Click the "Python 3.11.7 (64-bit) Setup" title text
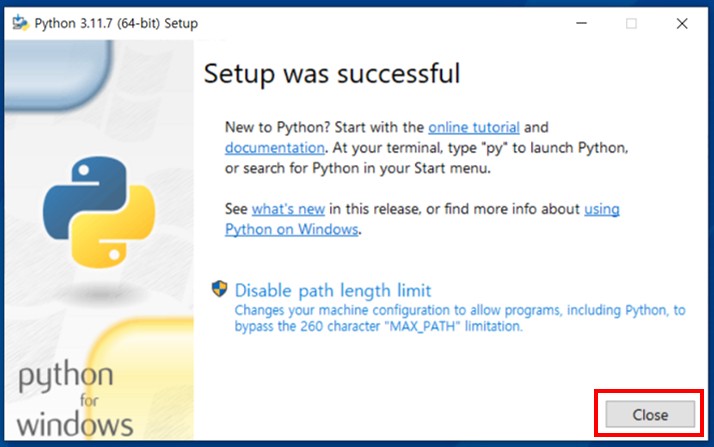This screenshot has width=714, height=447. click(115, 23)
